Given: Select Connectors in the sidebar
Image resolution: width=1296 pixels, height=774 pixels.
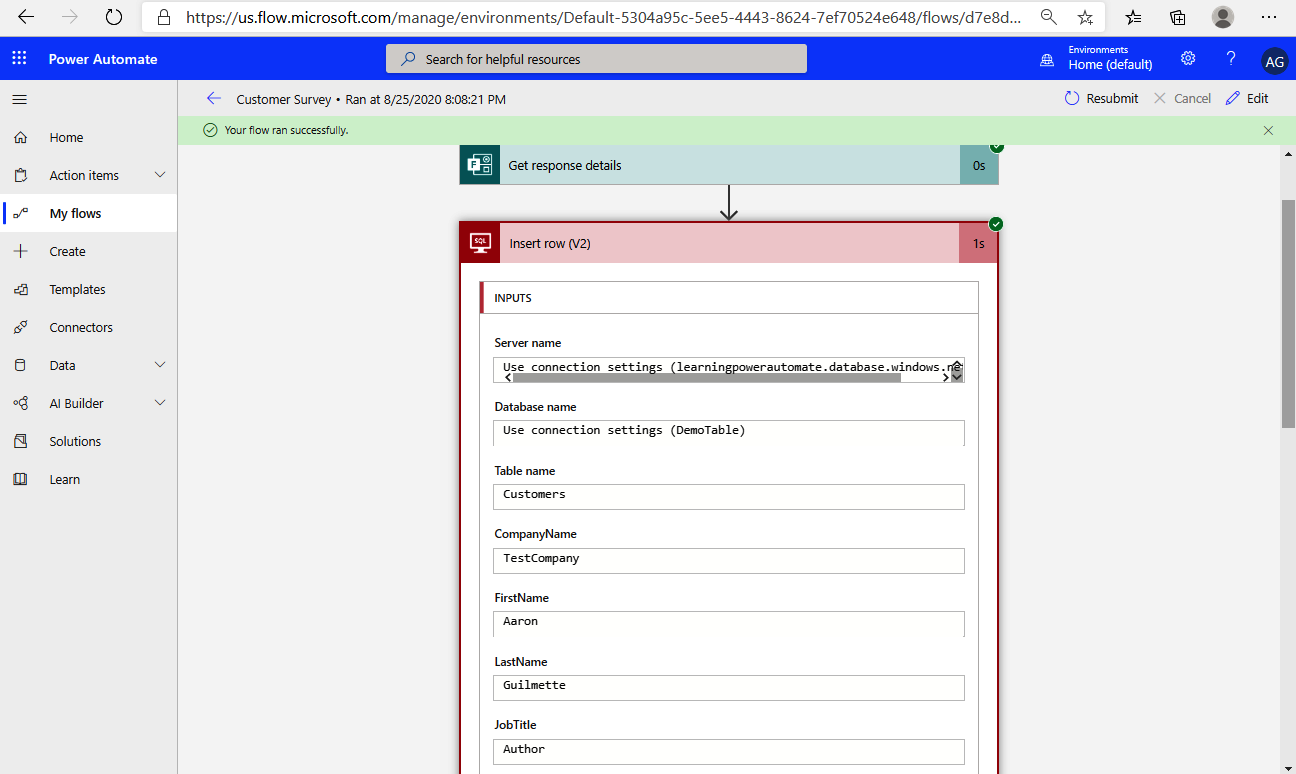Looking at the screenshot, I should tap(81, 328).
